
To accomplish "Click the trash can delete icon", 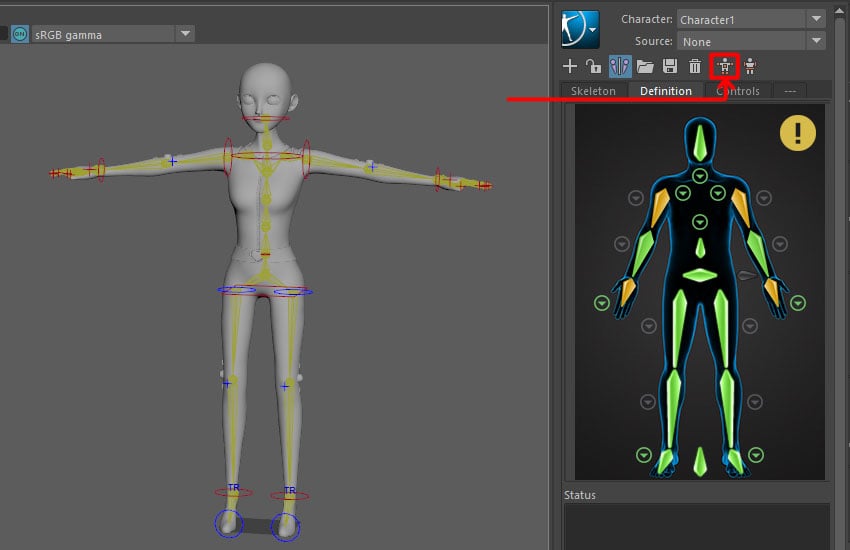I will (695, 67).
